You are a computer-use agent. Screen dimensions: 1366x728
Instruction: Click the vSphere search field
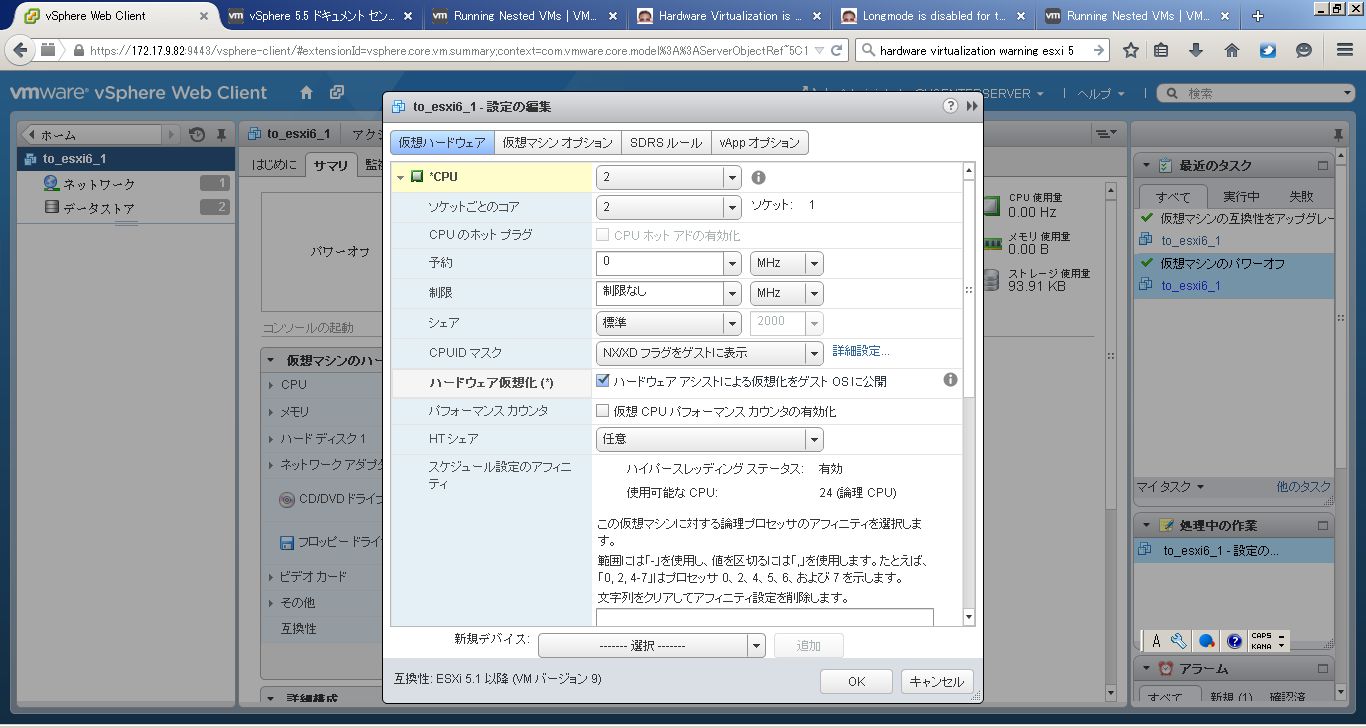click(1257, 93)
